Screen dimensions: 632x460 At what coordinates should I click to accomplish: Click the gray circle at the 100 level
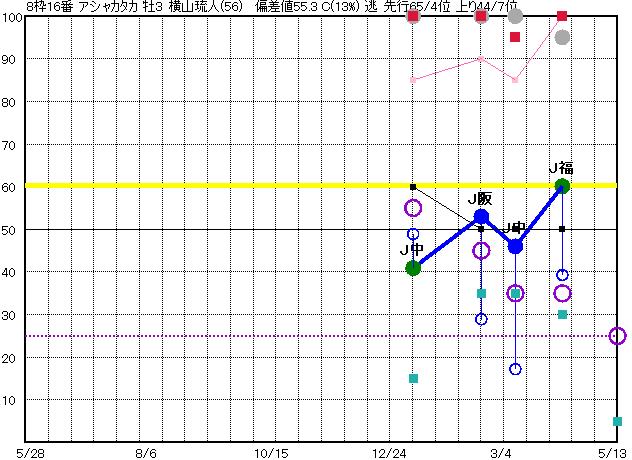pos(515,16)
